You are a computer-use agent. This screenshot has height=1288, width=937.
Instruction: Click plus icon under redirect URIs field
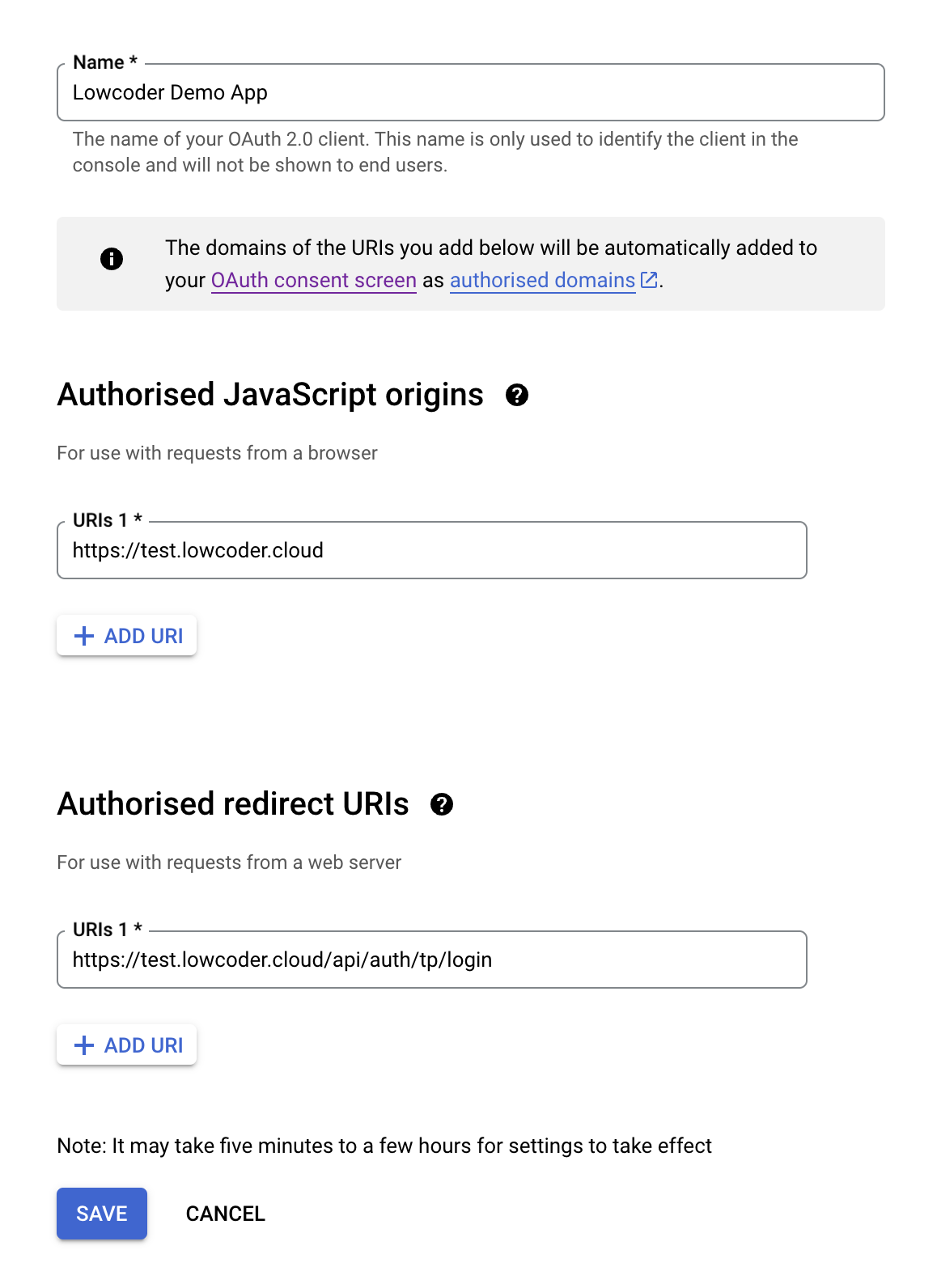click(x=84, y=1045)
